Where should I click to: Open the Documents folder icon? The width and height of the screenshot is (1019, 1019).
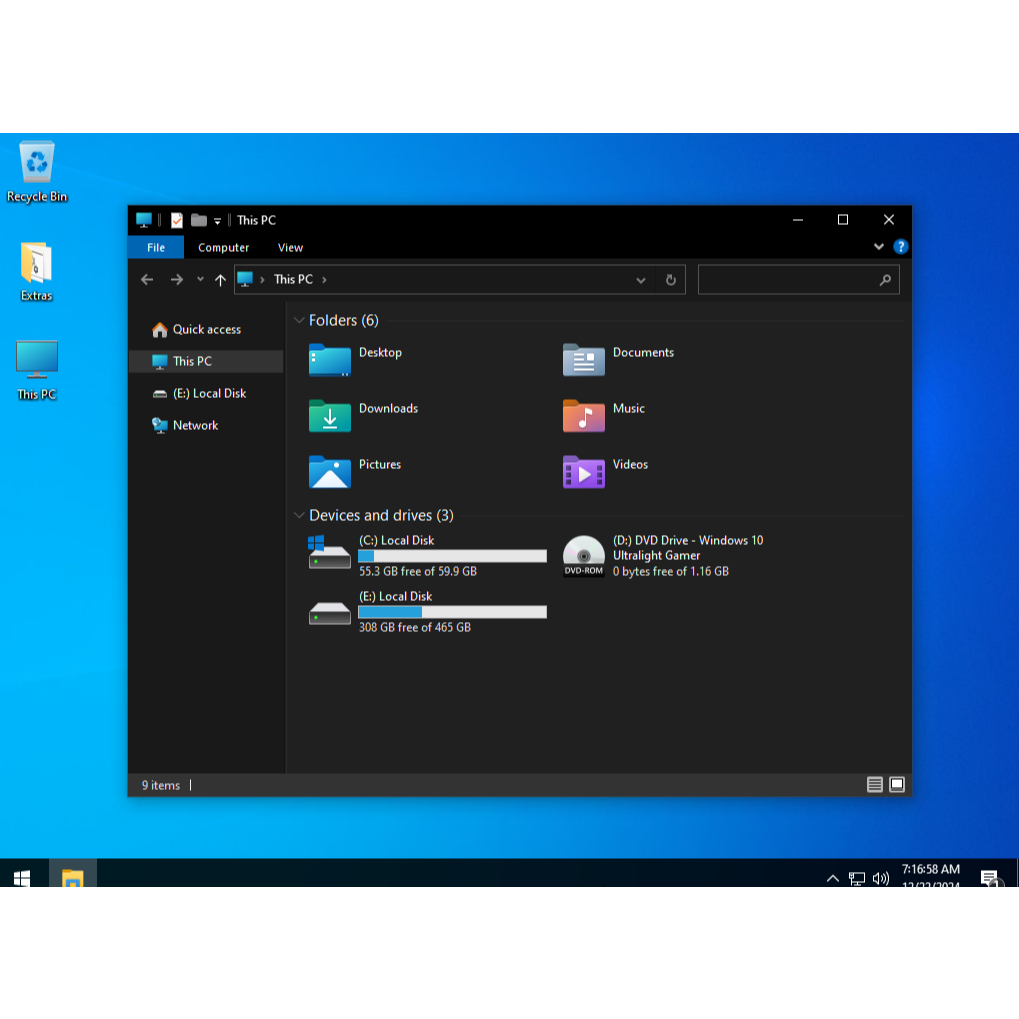click(x=583, y=360)
